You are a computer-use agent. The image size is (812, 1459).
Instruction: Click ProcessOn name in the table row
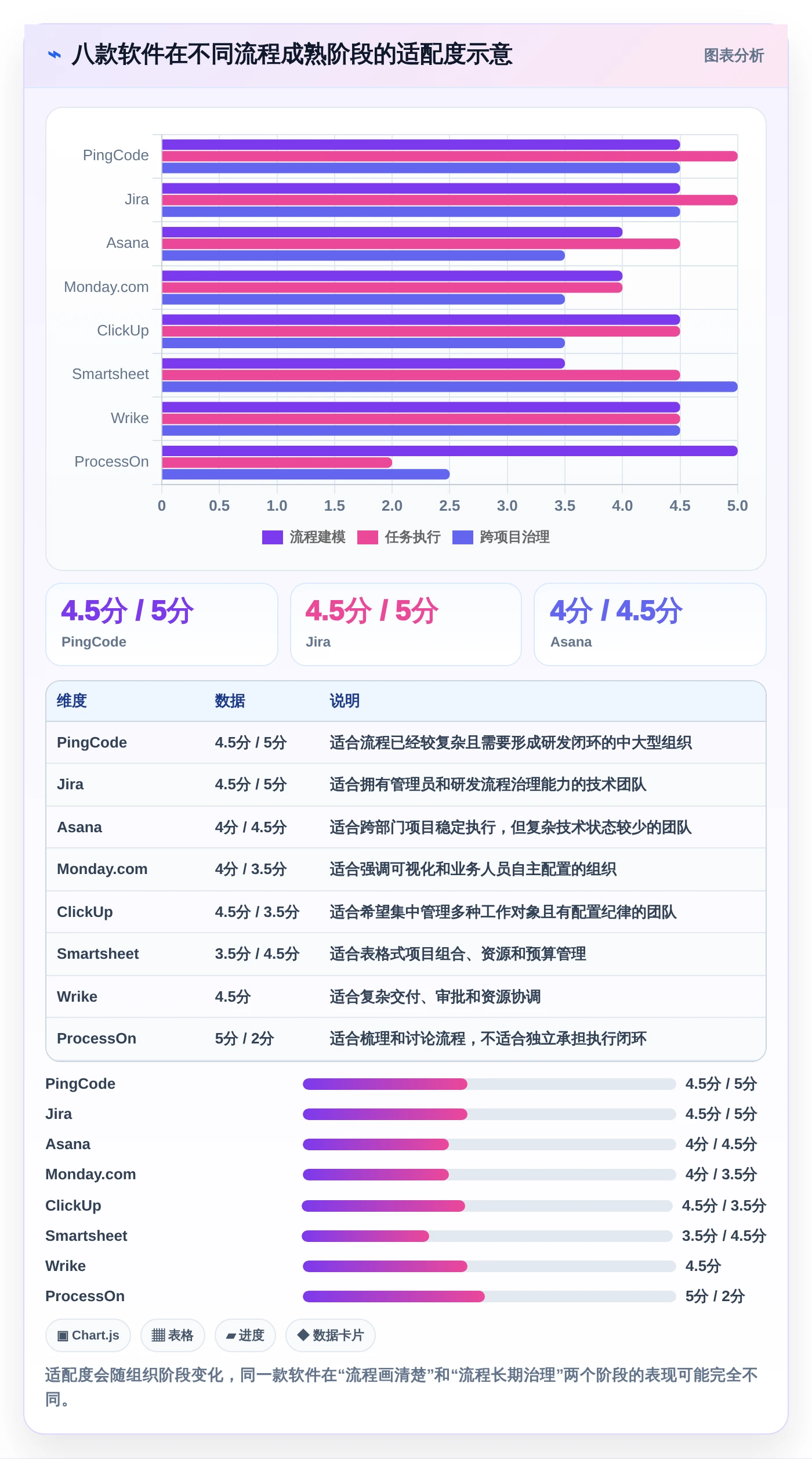pyautogui.click(x=96, y=1039)
